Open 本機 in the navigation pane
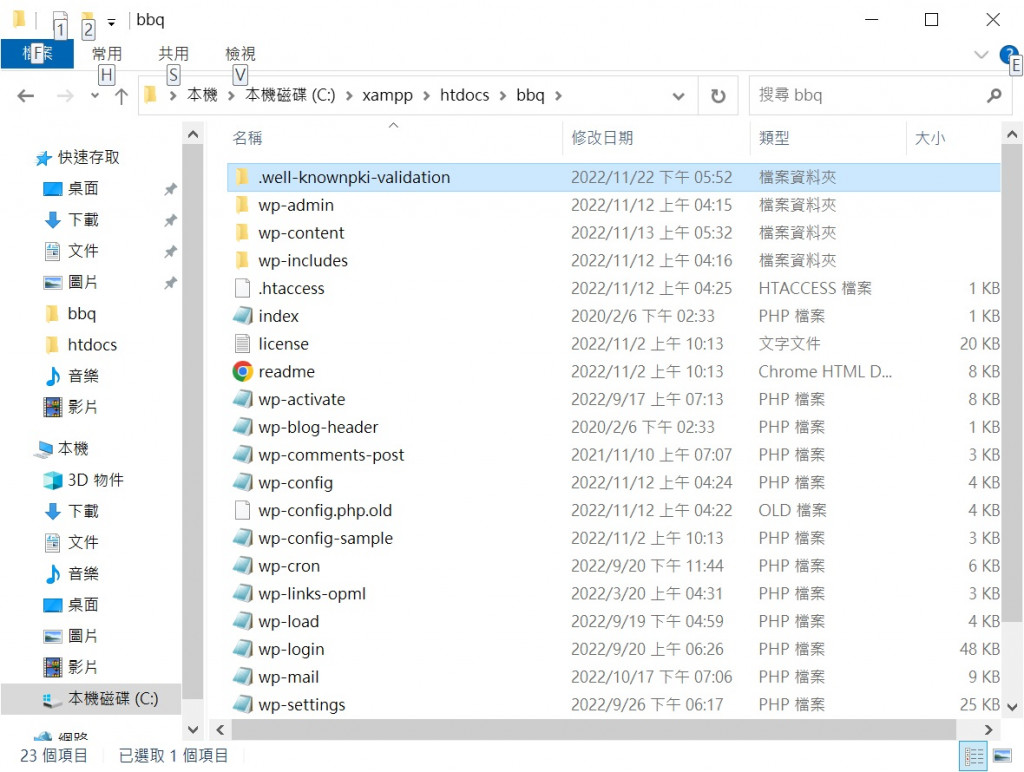This screenshot has height=772, width=1024. [x=72, y=449]
